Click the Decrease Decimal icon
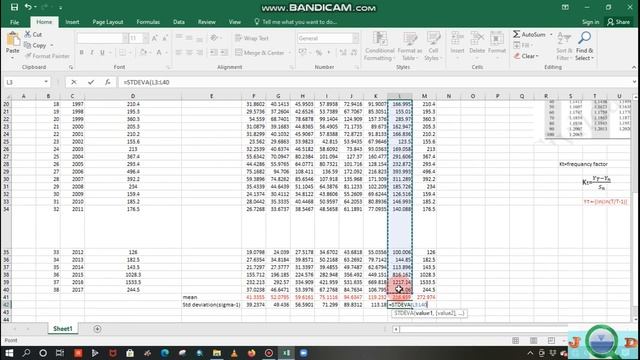640x360 pixels. click(x=354, y=52)
